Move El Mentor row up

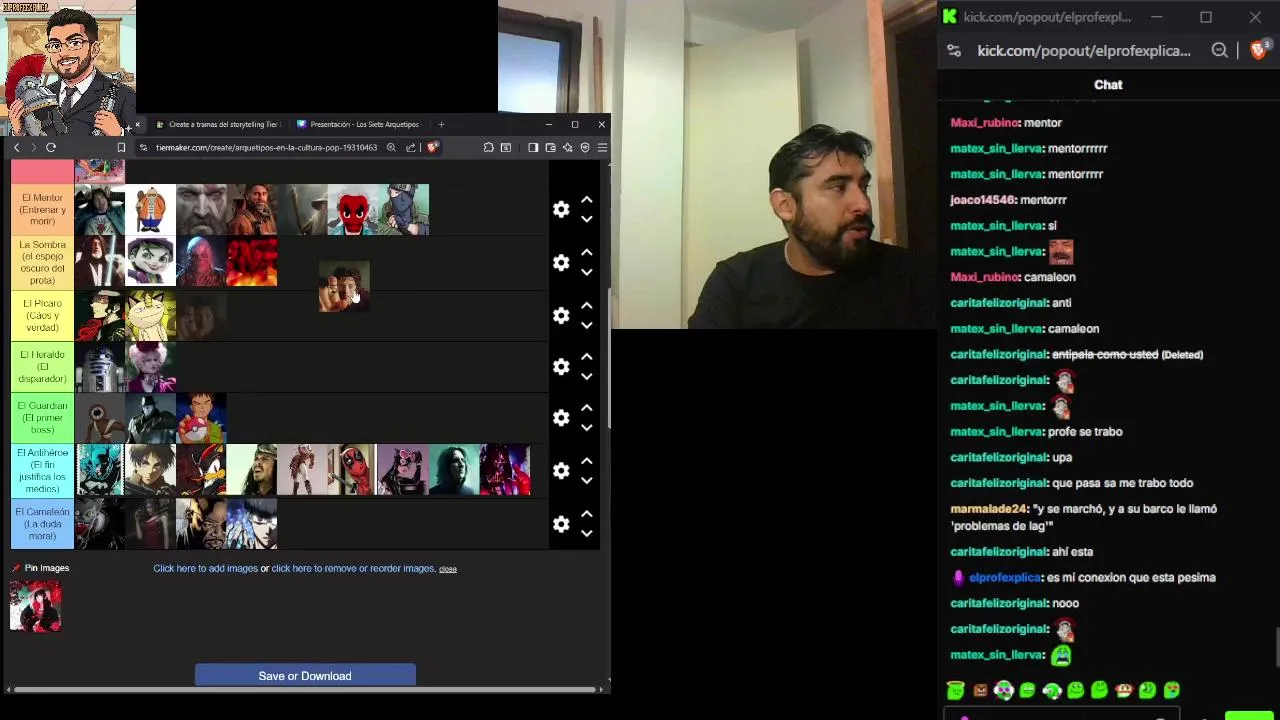[x=587, y=200]
